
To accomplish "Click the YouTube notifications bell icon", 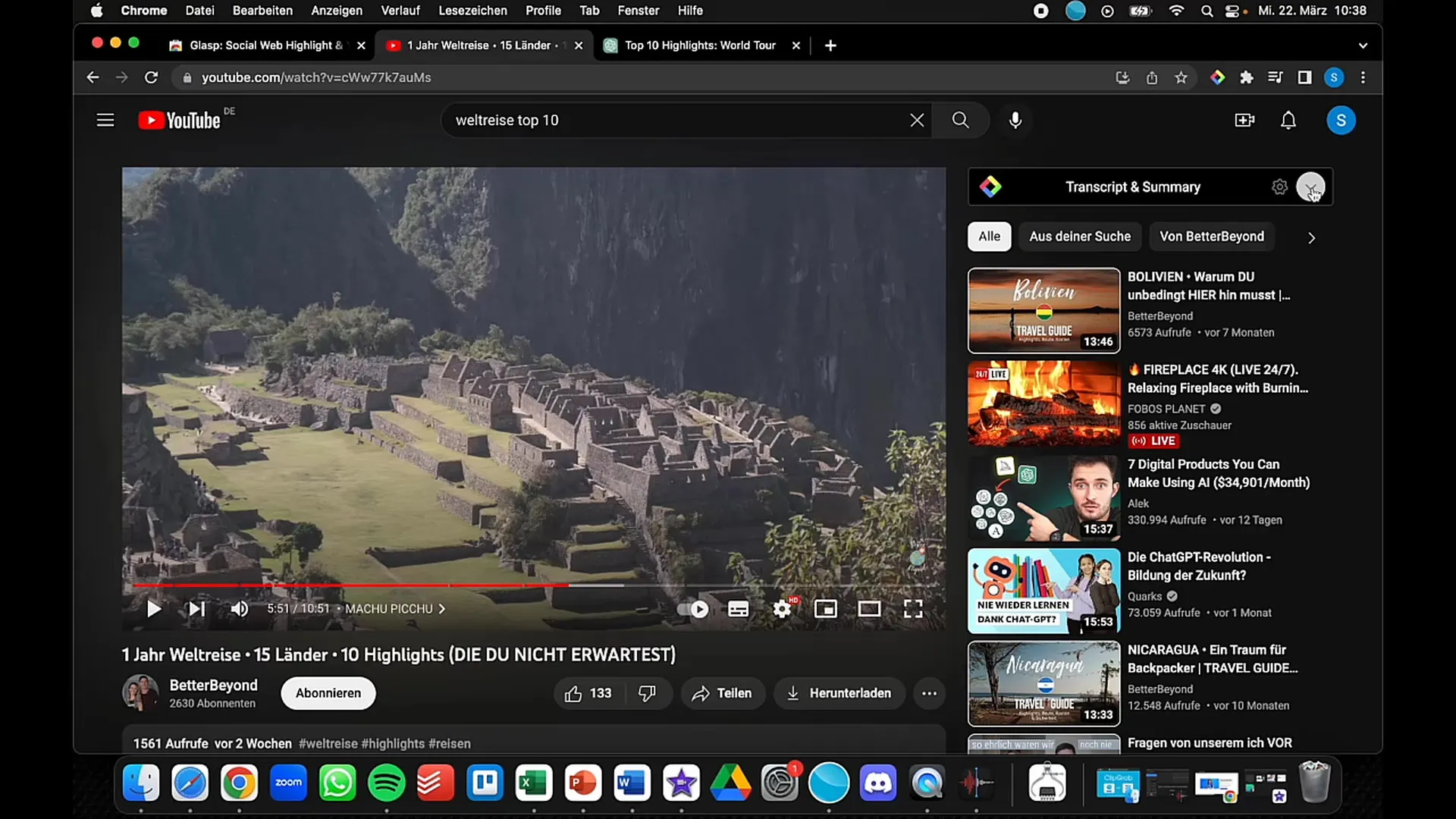I will point(1290,120).
